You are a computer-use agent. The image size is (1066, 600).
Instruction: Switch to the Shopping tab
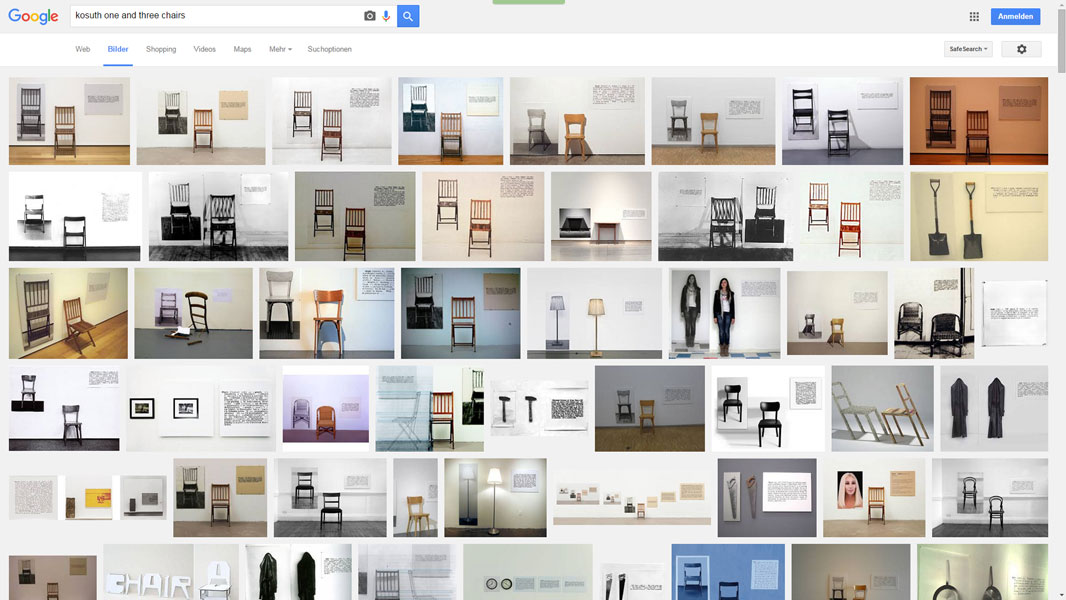click(161, 49)
